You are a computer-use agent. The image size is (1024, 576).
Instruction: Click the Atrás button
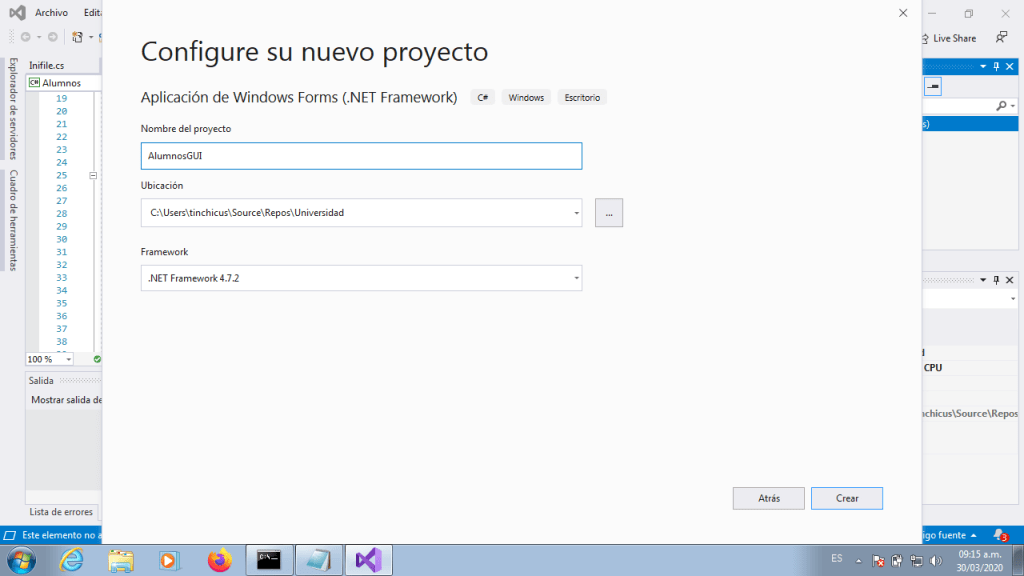click(768, 498)
